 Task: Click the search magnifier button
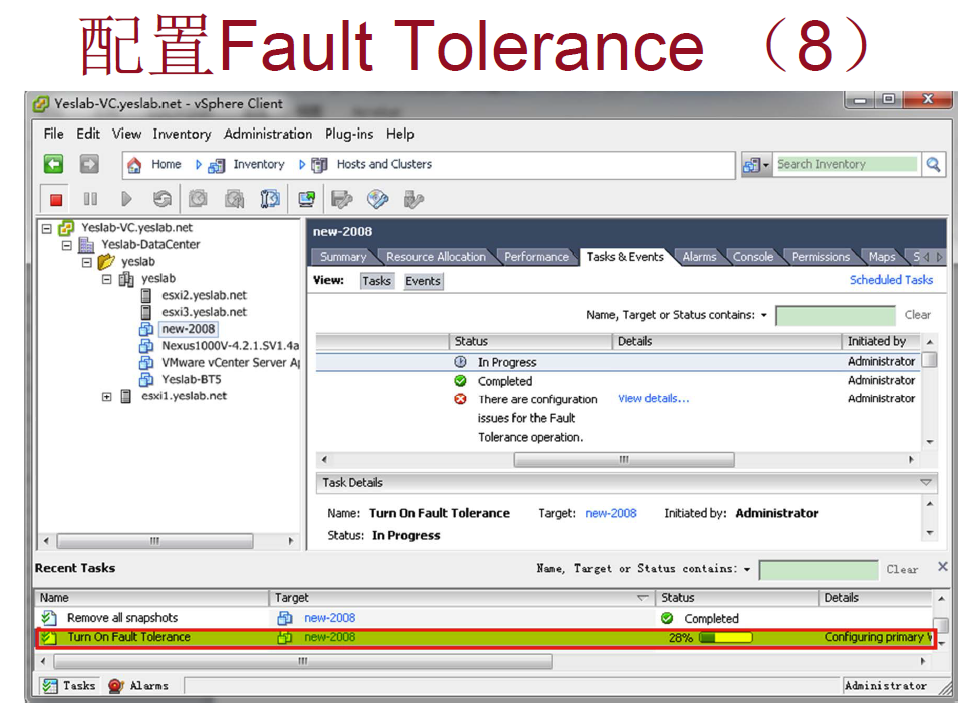(933, 164)
